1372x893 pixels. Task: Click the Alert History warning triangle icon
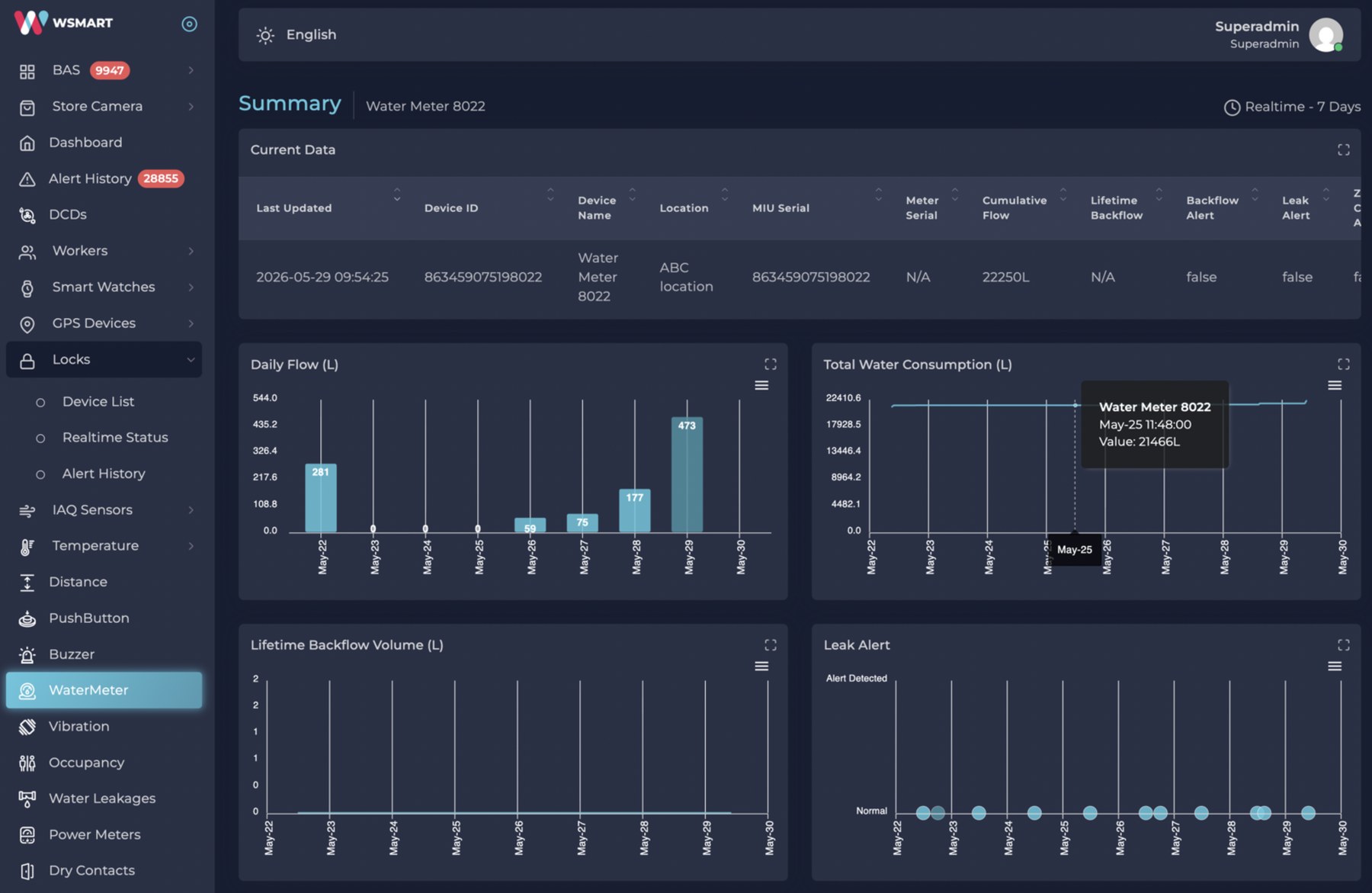point(27,179)
